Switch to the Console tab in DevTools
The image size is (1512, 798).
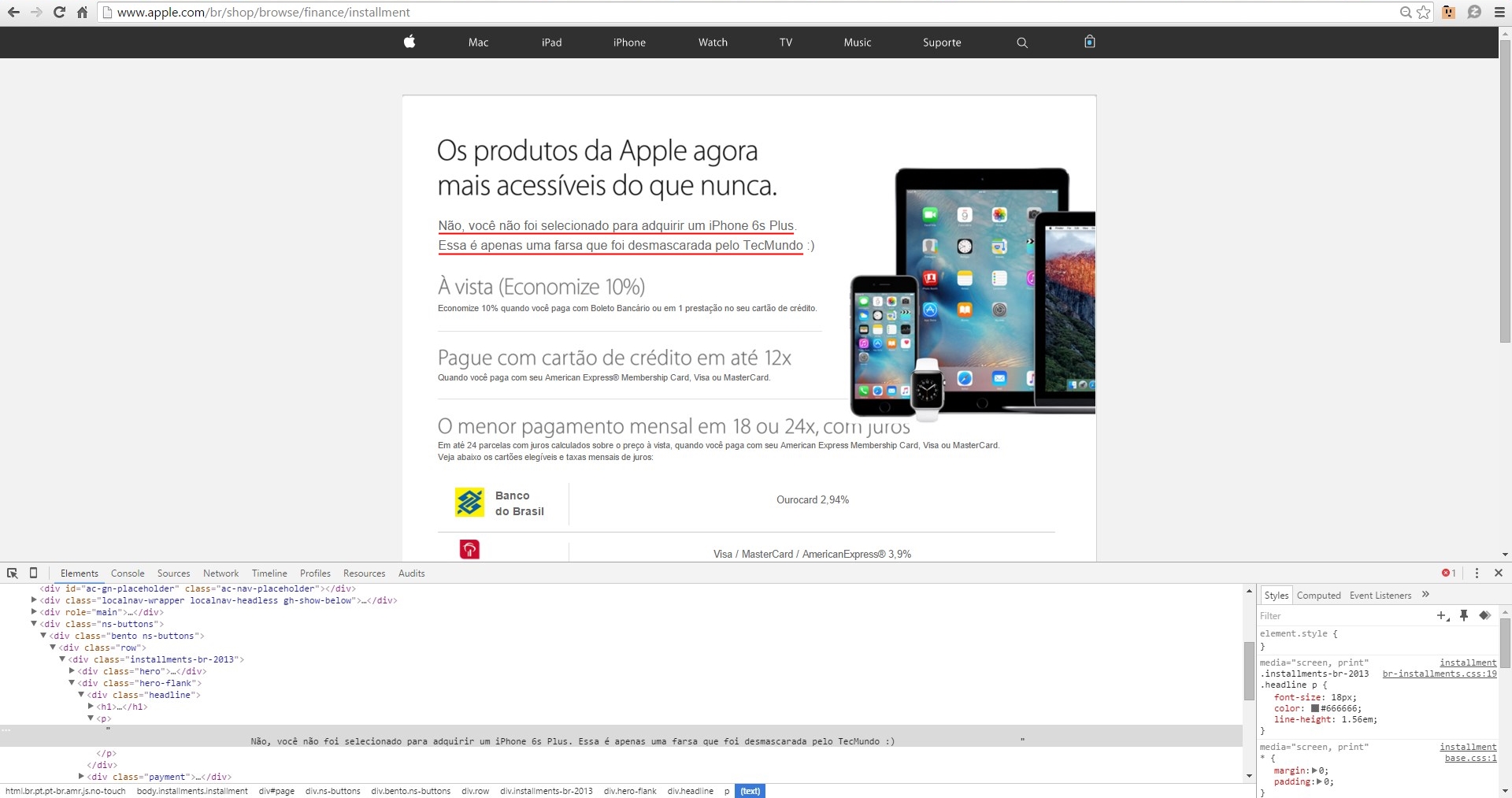pos(128,573)
